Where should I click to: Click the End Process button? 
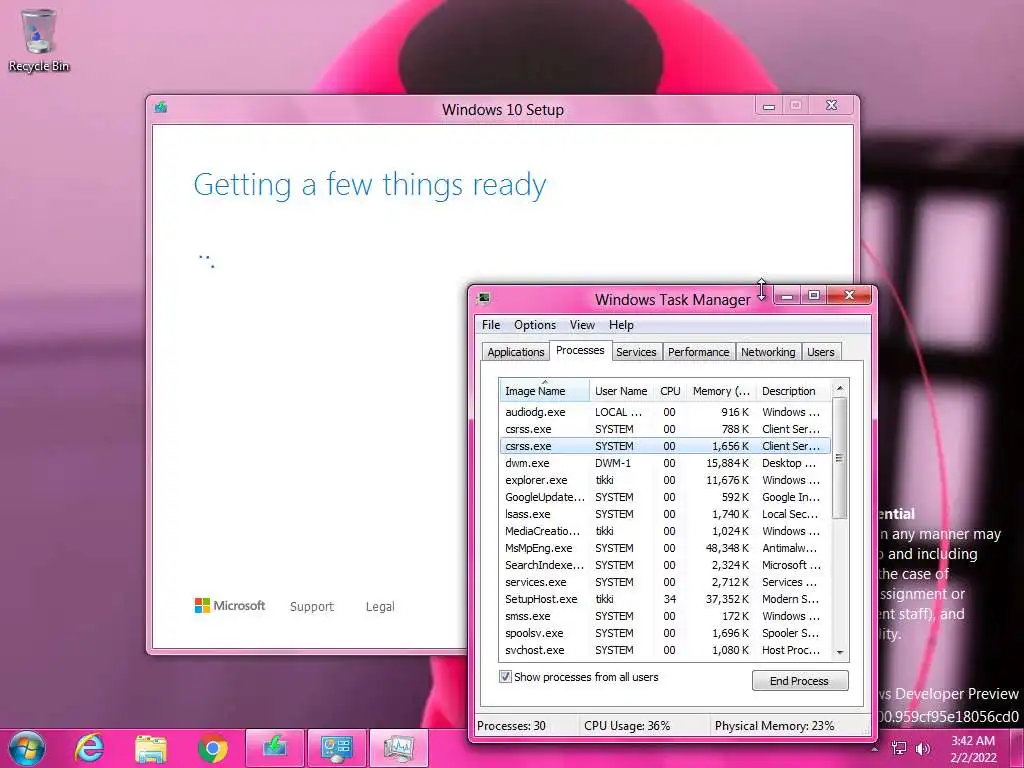pos(799,680)
